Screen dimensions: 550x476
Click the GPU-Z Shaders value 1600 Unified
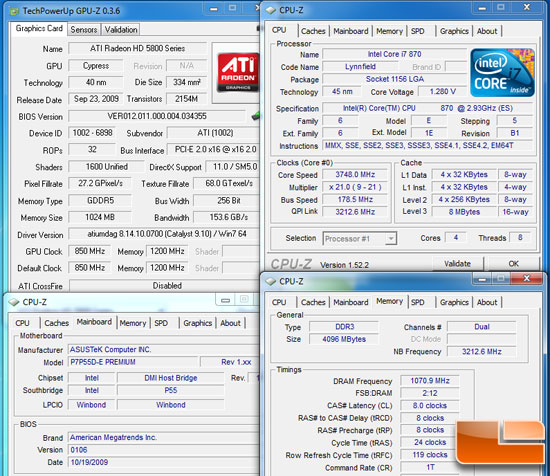point(107,167)
